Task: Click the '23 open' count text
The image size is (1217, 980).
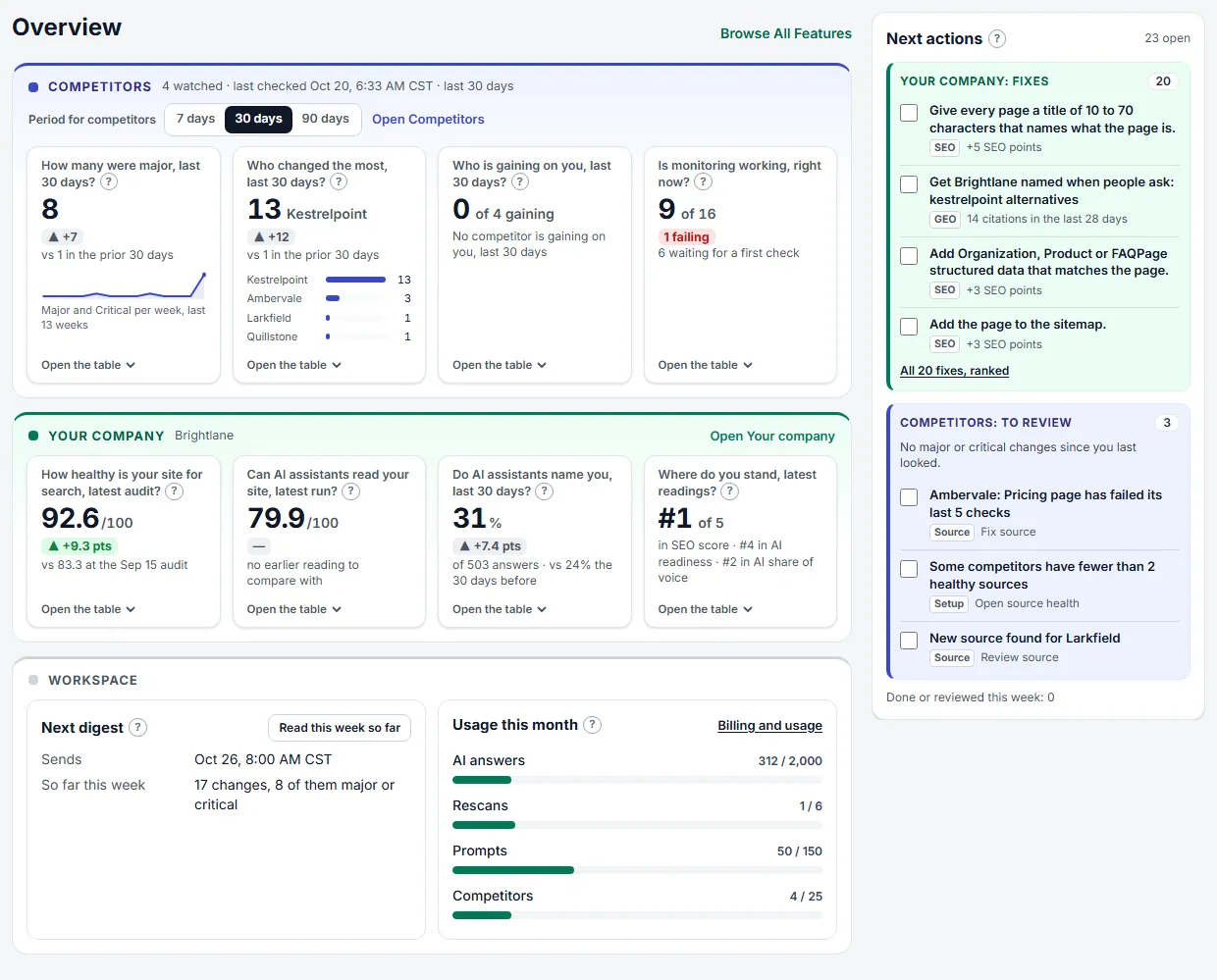Action: pyautogui.click(x=1167, y=38)
